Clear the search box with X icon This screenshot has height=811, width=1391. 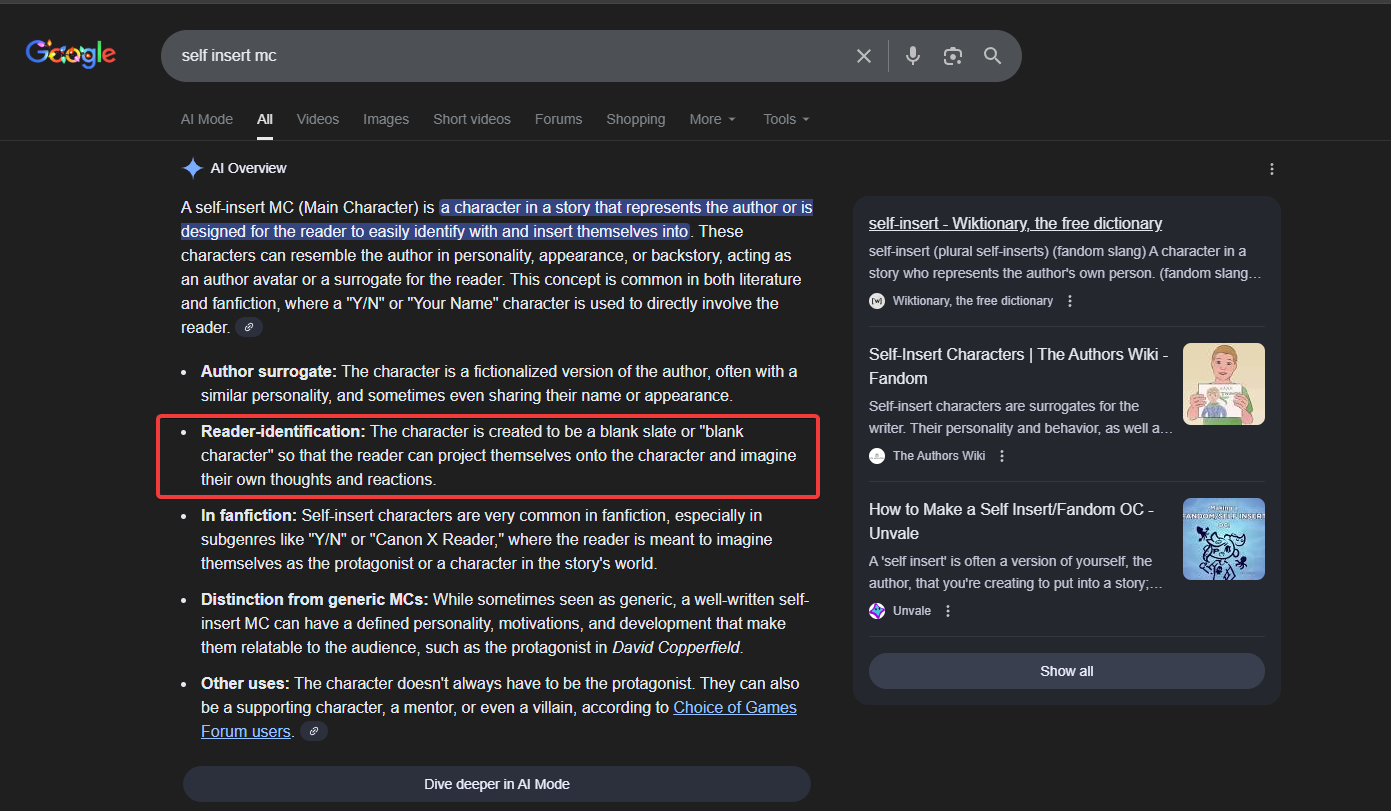click(864, 56)
